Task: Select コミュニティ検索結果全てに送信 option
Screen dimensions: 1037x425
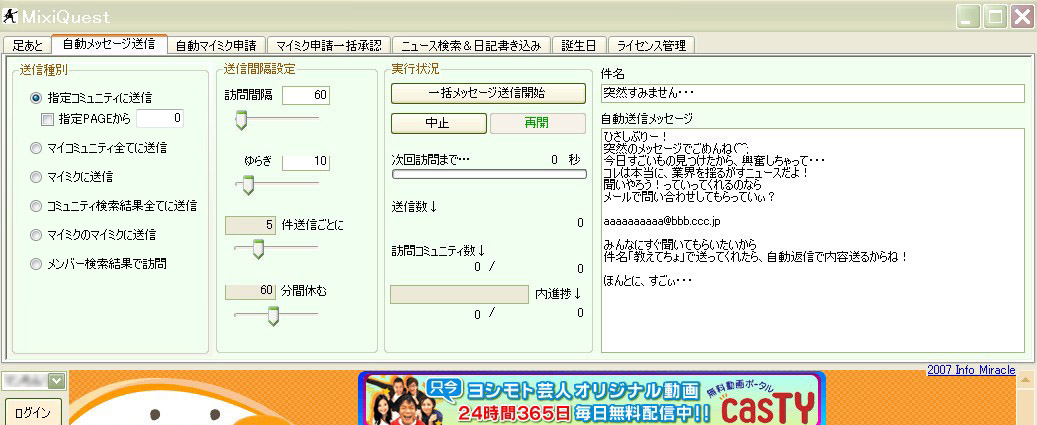Action: pyautogui.click(x=113, y=206)
